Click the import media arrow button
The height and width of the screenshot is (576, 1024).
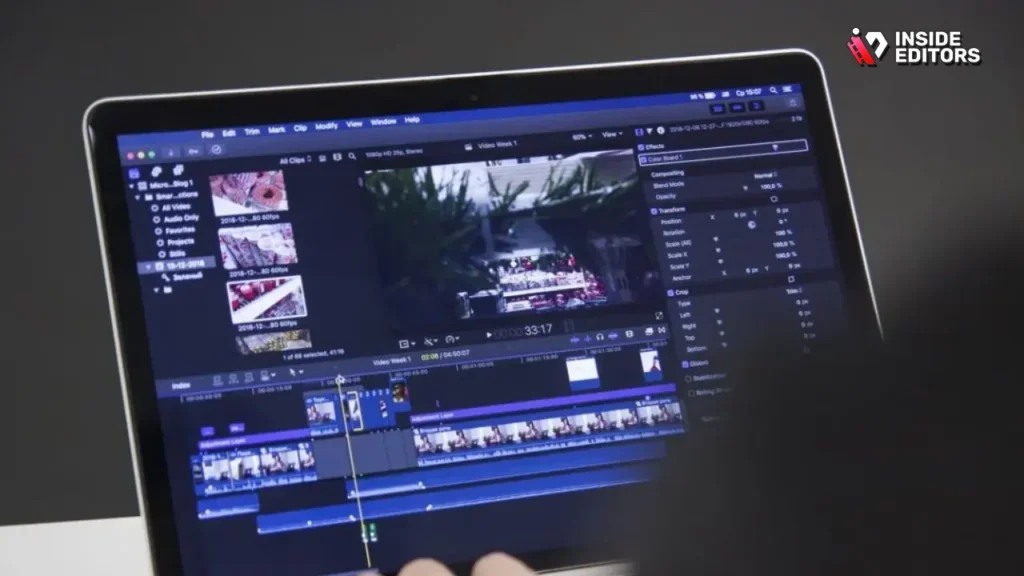pyautogui.click(x=170, y=153)
